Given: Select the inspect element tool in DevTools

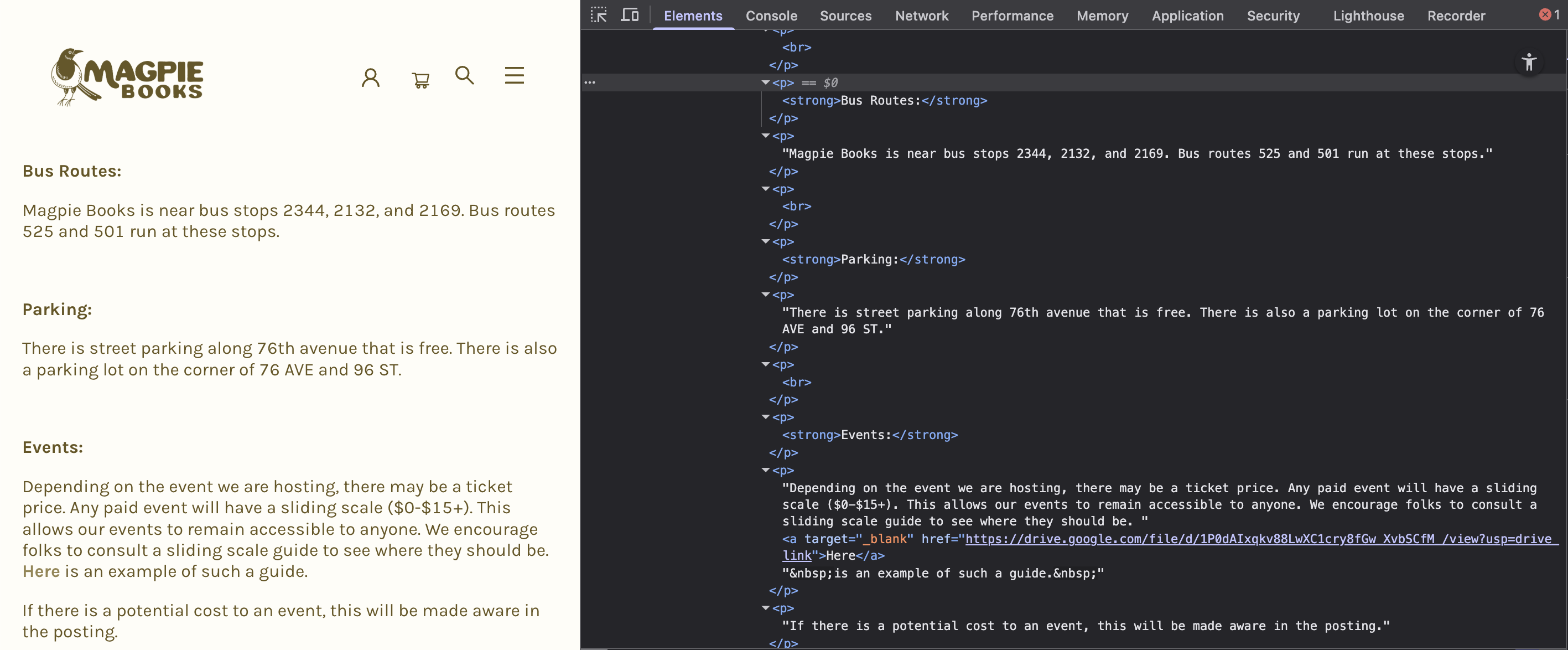Looking at the screenshot, I should tap(599, 14).
